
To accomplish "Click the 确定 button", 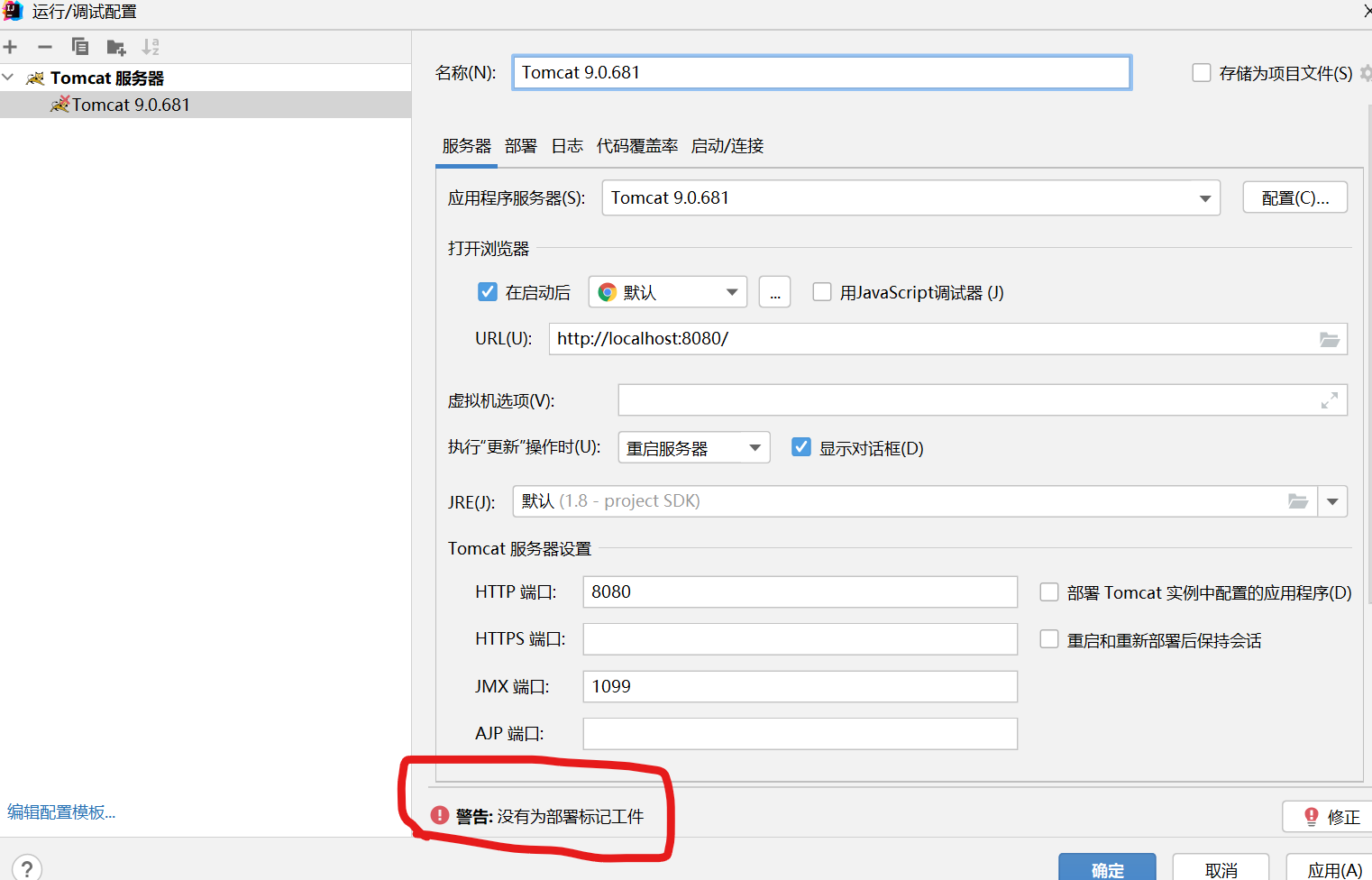I will click(1107, 867).
